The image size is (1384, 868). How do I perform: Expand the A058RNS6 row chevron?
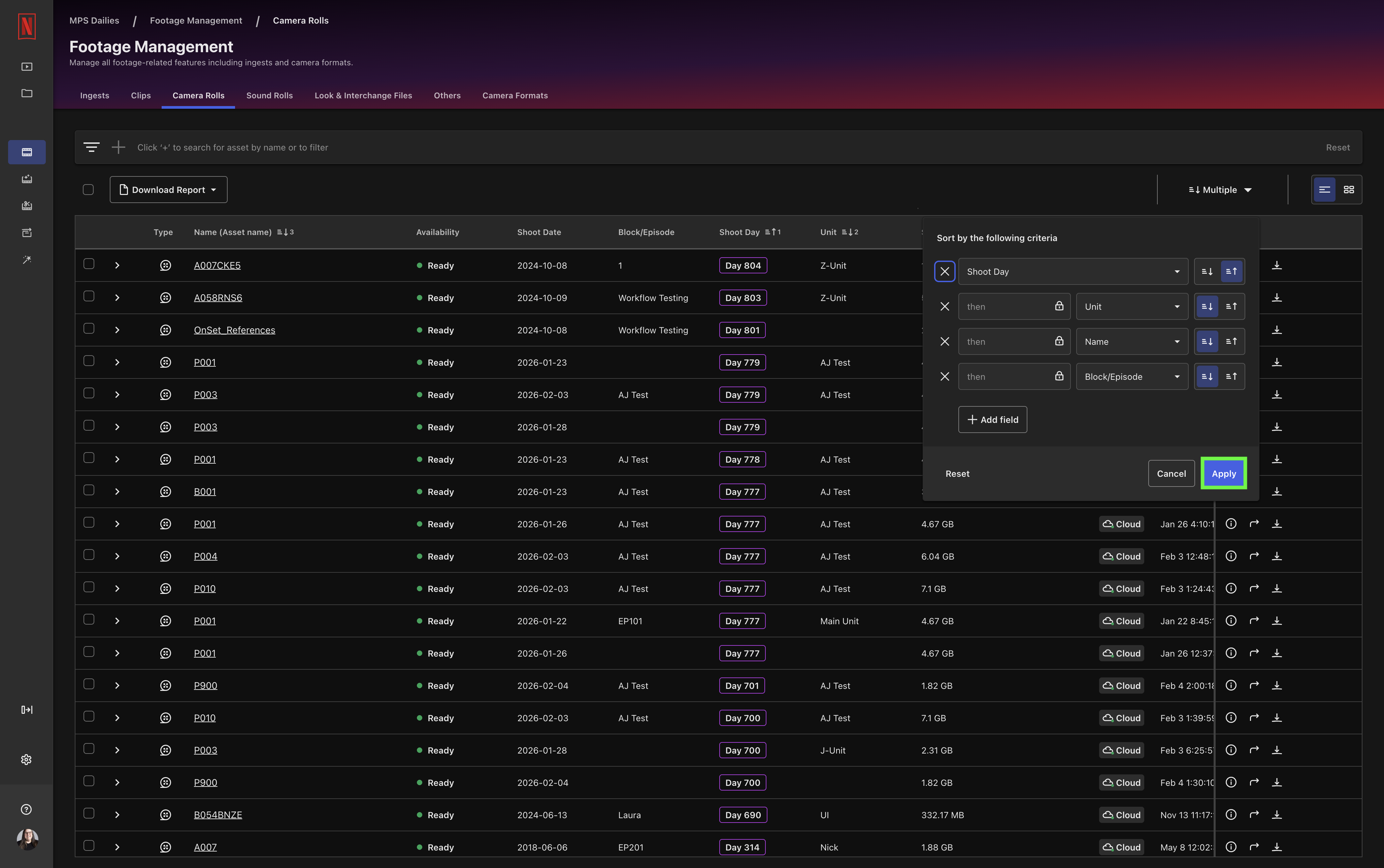(117, 297)
